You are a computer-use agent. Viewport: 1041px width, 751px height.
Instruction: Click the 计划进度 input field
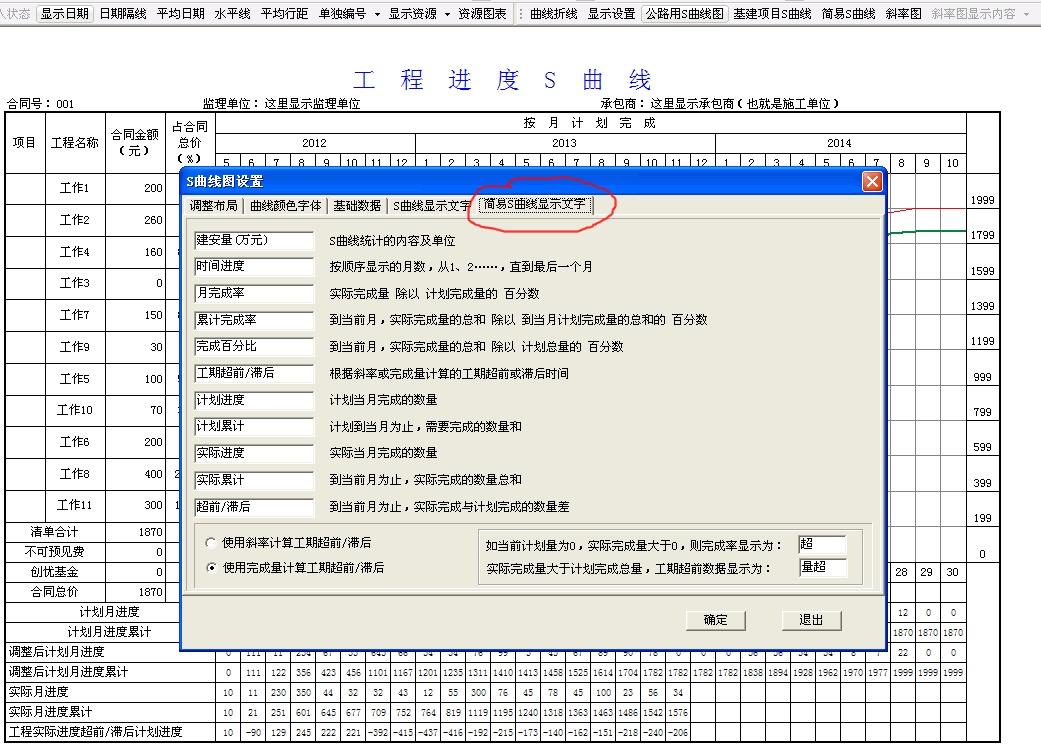pos(254,400)
